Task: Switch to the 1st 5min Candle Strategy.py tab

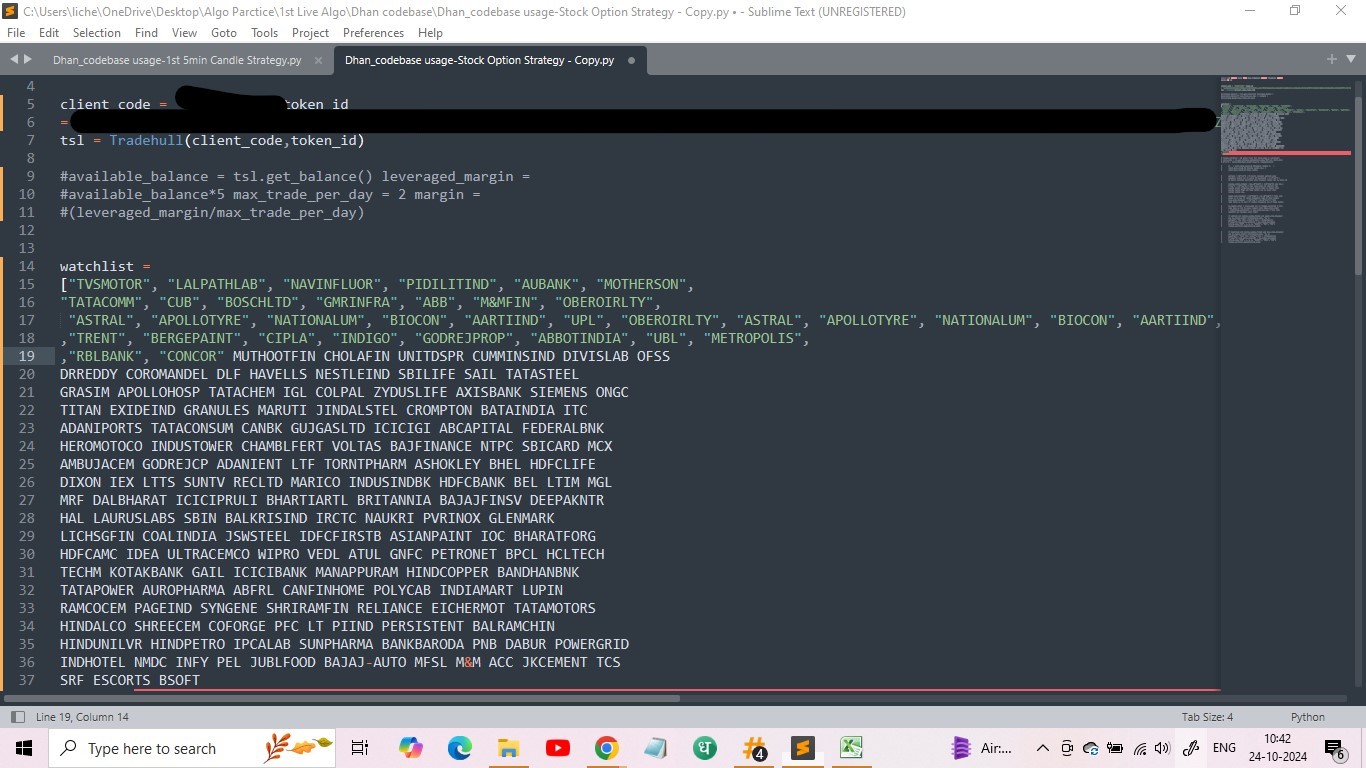Action: click(x=177, y=60)
